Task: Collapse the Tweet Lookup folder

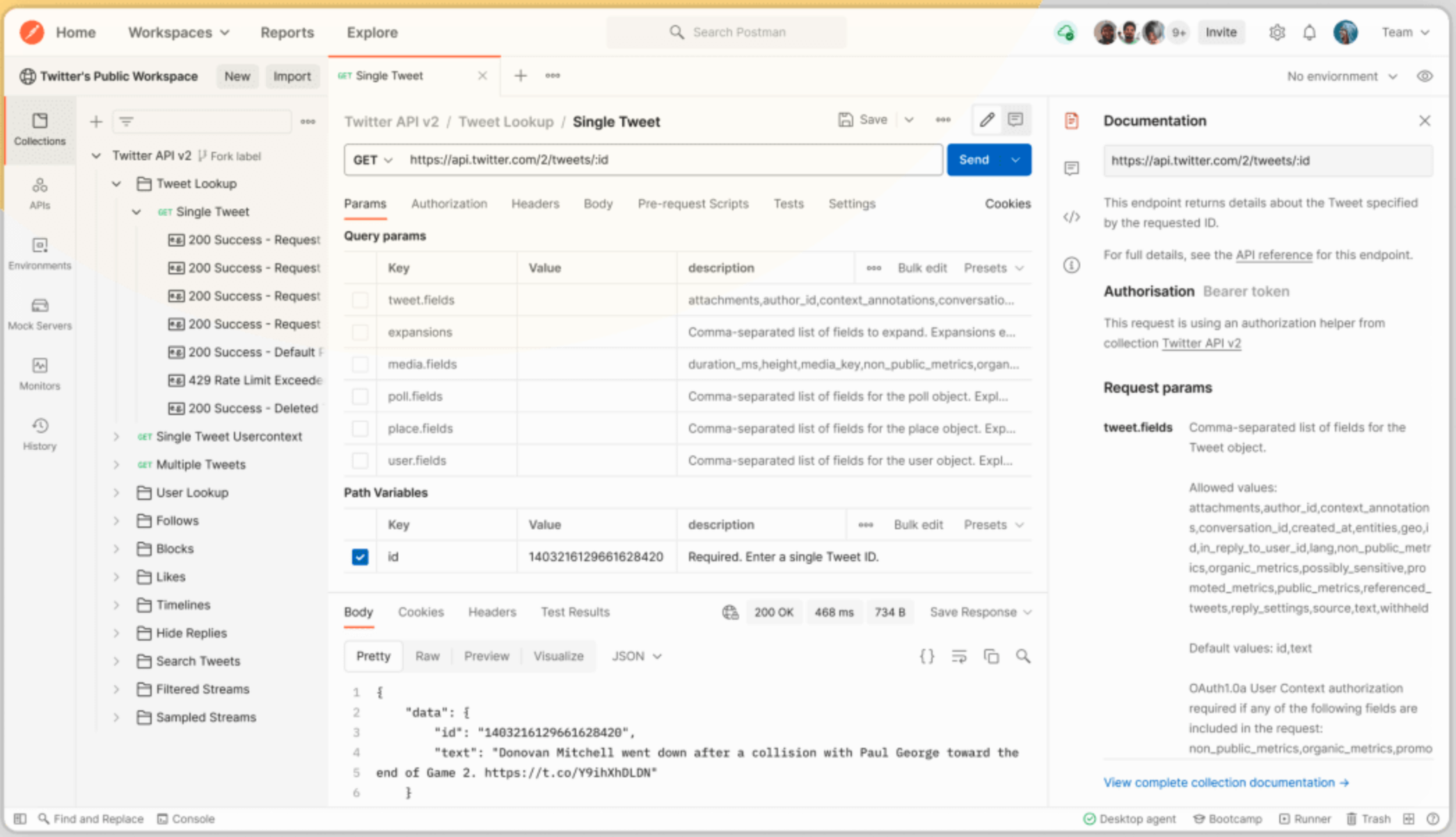Action: (x=116, y=183)
